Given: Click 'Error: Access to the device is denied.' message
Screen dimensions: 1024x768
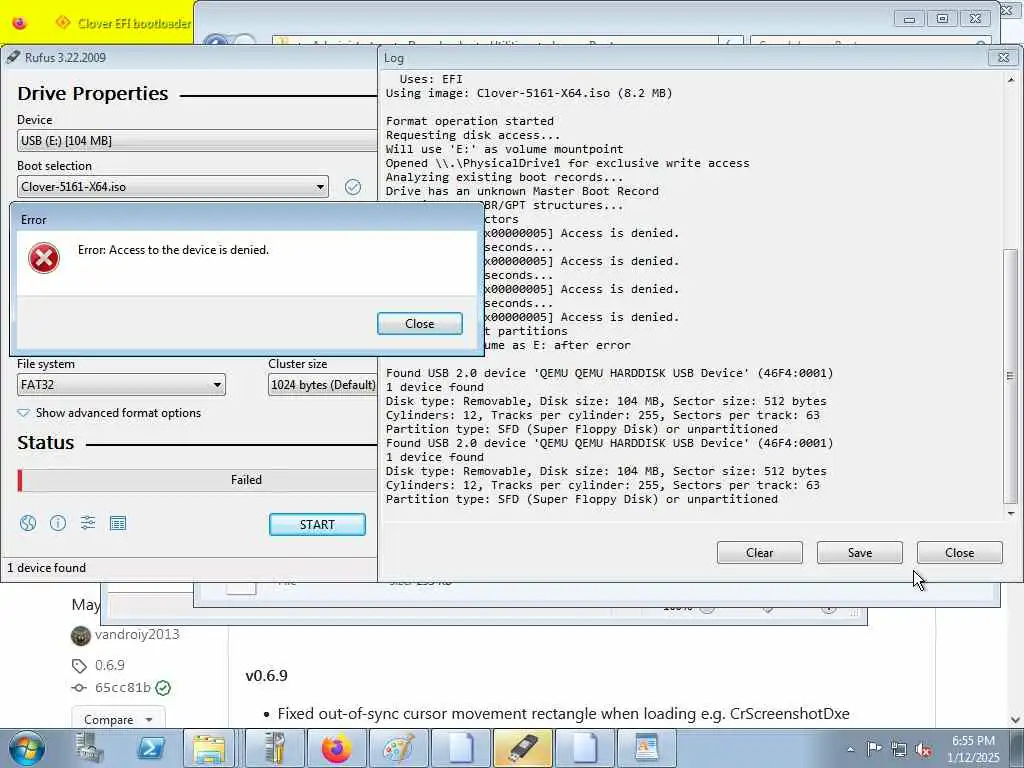Looking at the screenshot, I should (x=173, y=250).
